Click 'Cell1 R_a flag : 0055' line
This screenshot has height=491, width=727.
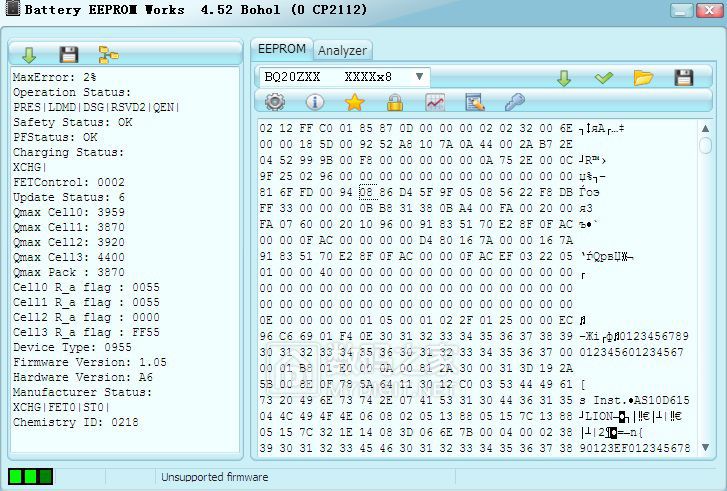(86, 302)
